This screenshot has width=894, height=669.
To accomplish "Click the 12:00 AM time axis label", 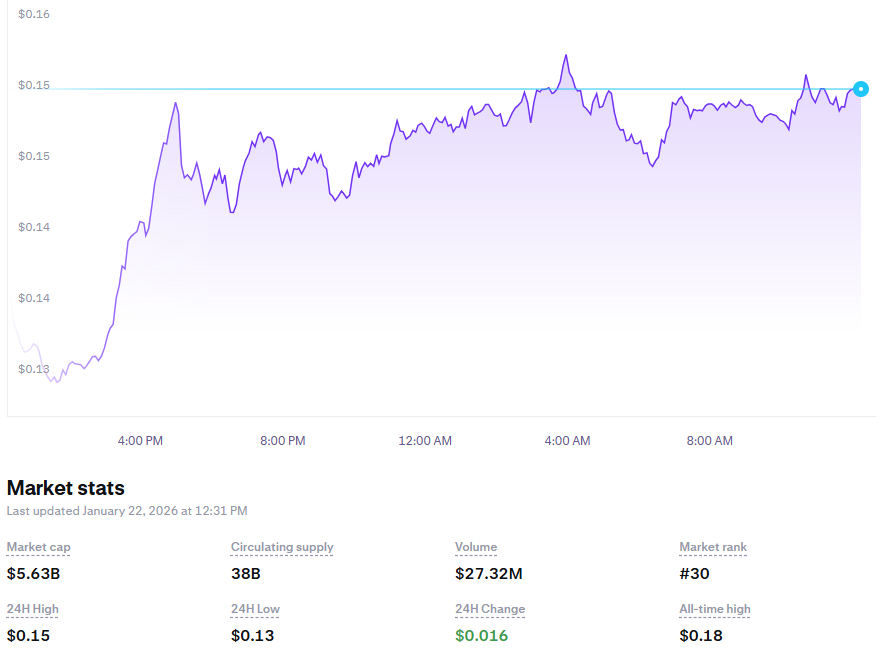I will point(424,440).
